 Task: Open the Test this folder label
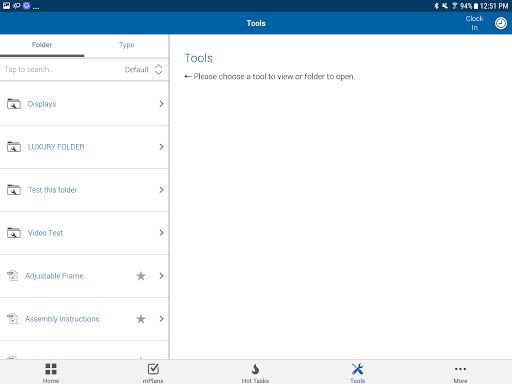pyautogui.click(x=53, y=190)
